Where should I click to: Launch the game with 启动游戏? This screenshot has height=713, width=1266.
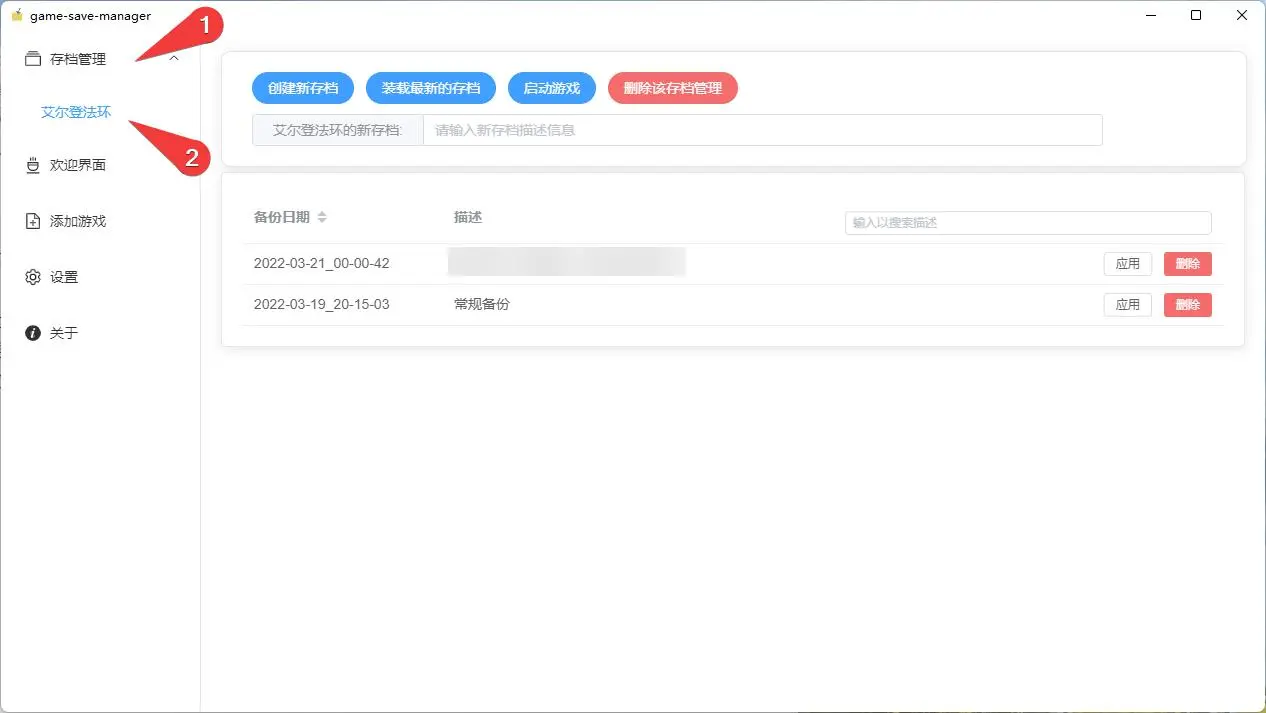pos(552,88)
